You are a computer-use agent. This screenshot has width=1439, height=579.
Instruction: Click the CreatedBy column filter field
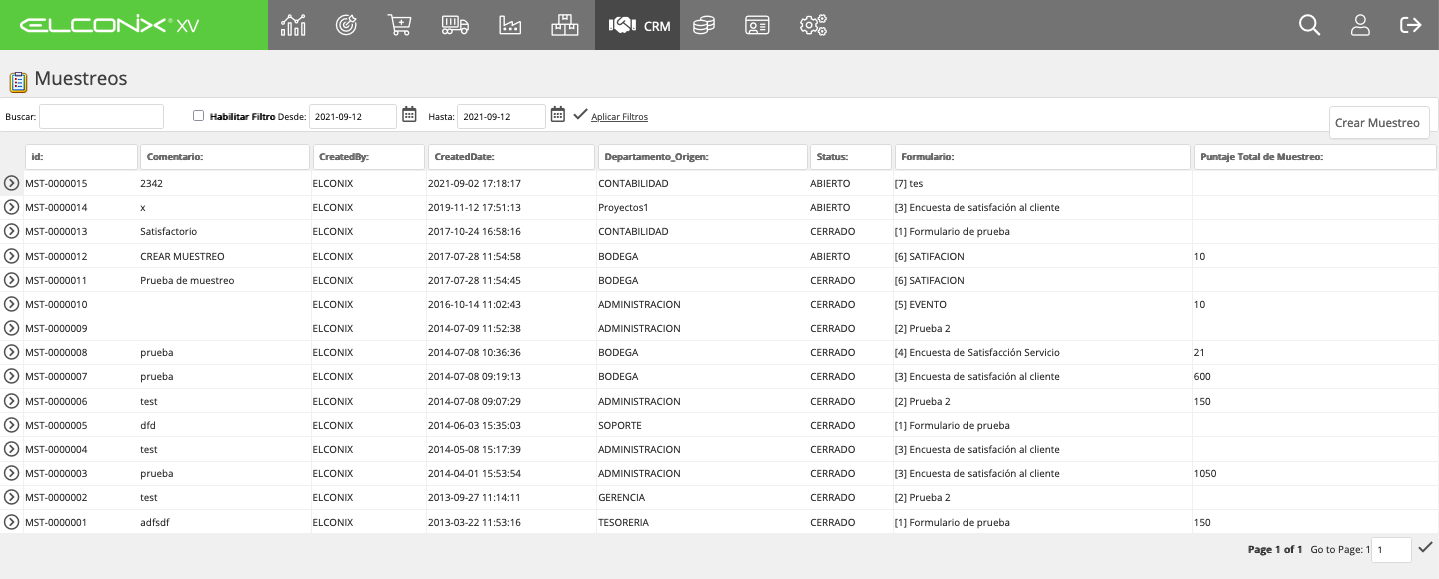click(x=369, y=157)
